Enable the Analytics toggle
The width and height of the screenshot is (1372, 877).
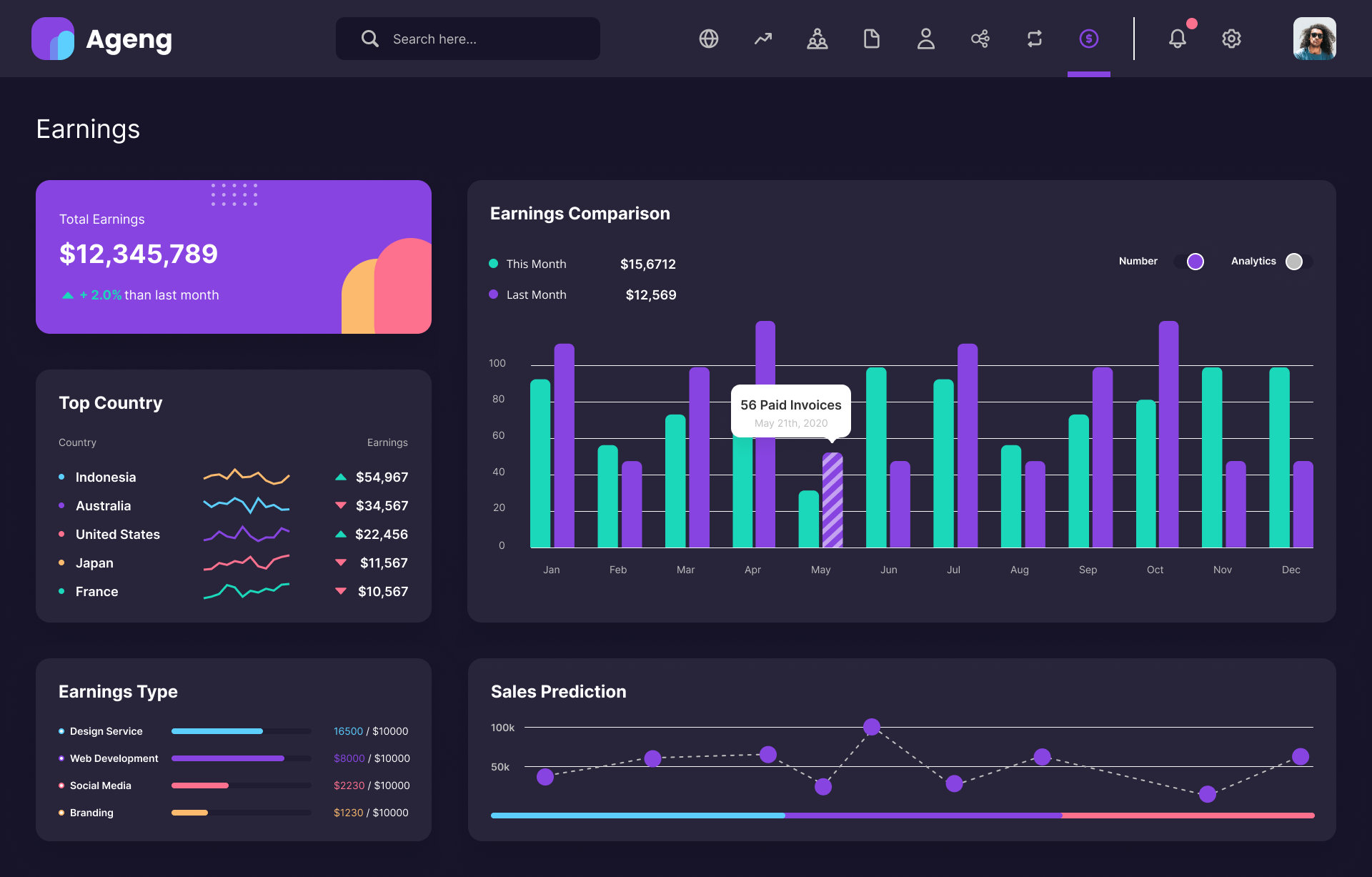1294,262
